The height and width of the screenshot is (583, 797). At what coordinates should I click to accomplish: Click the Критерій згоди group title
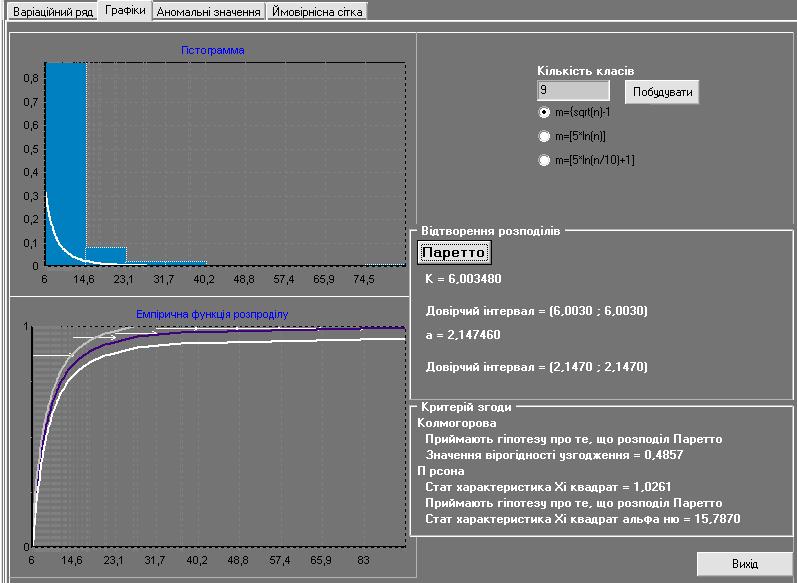click(x=466, y=407)
